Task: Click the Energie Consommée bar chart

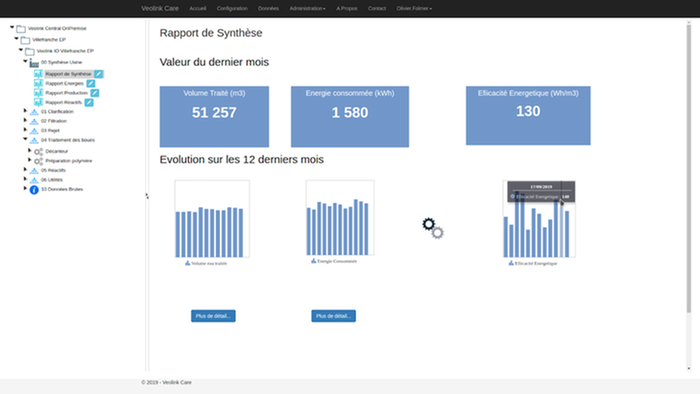Action: tap(340, 218)
